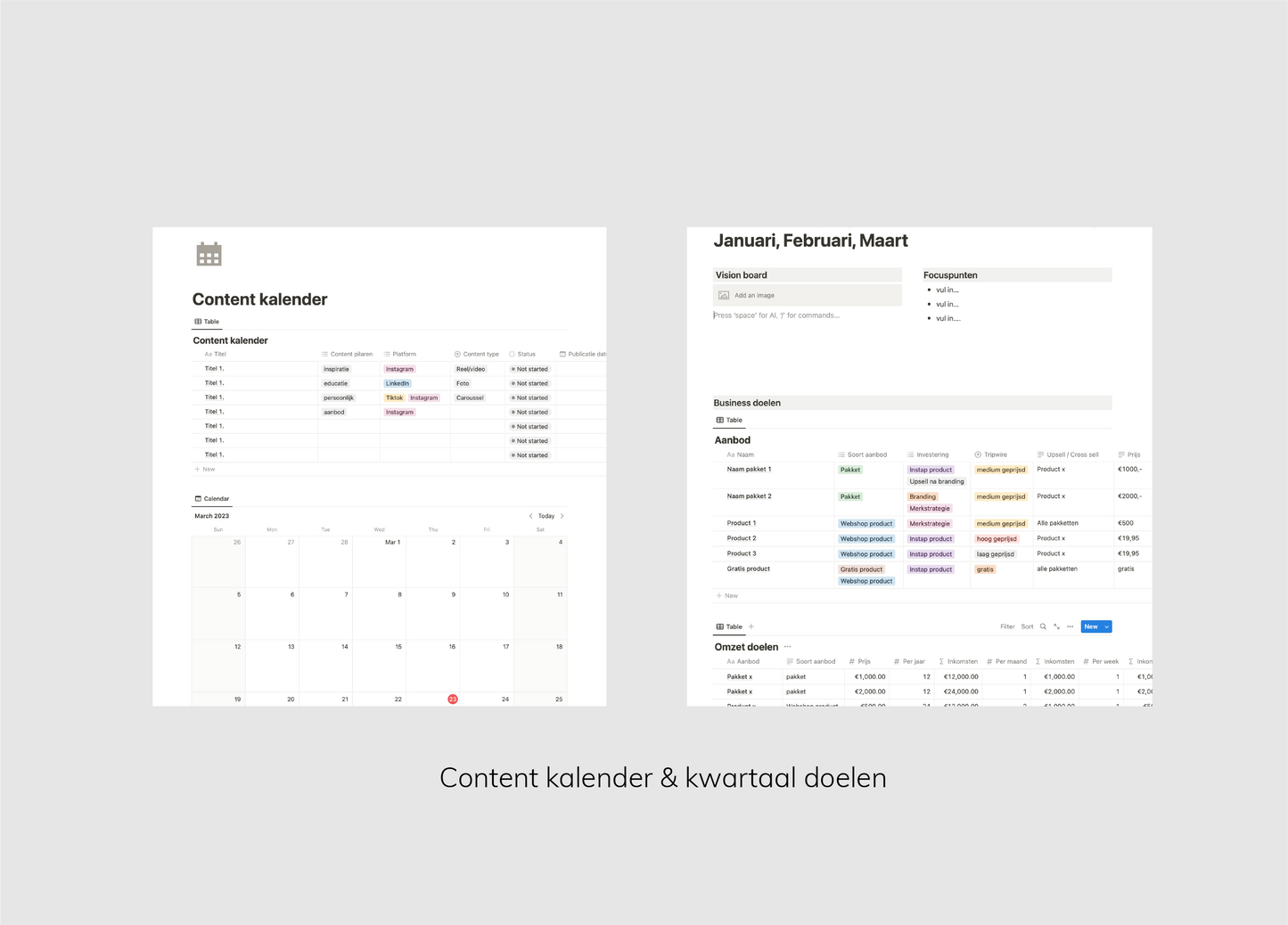Click the calendar page icon above Content kalender
The height and width of the screenshot is (925, 1288).
[209, 255]
